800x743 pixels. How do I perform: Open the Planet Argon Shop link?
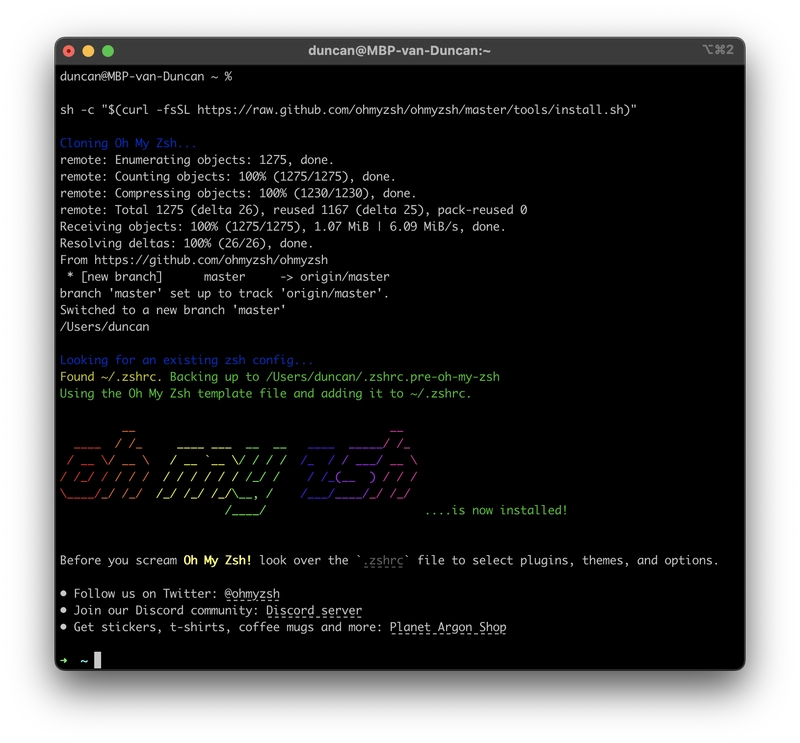coord(448,627)
